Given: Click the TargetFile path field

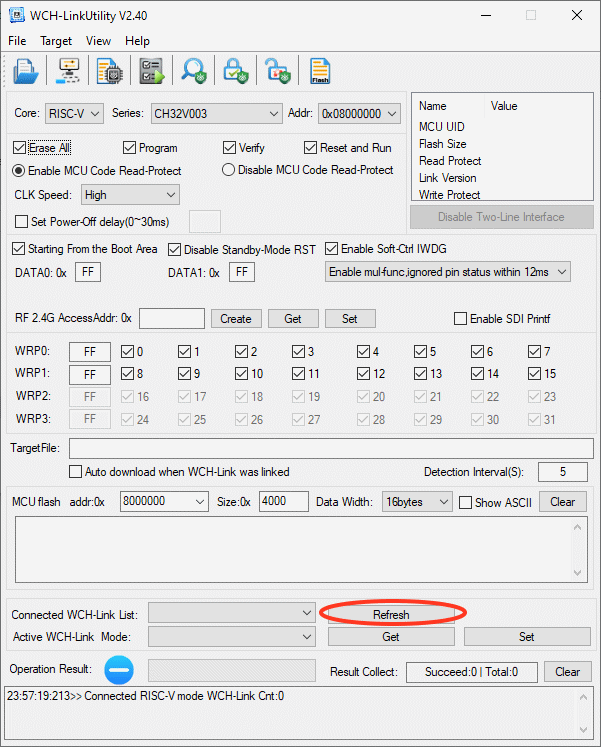Looking at the screenshot, I should [x=331, y=448].
